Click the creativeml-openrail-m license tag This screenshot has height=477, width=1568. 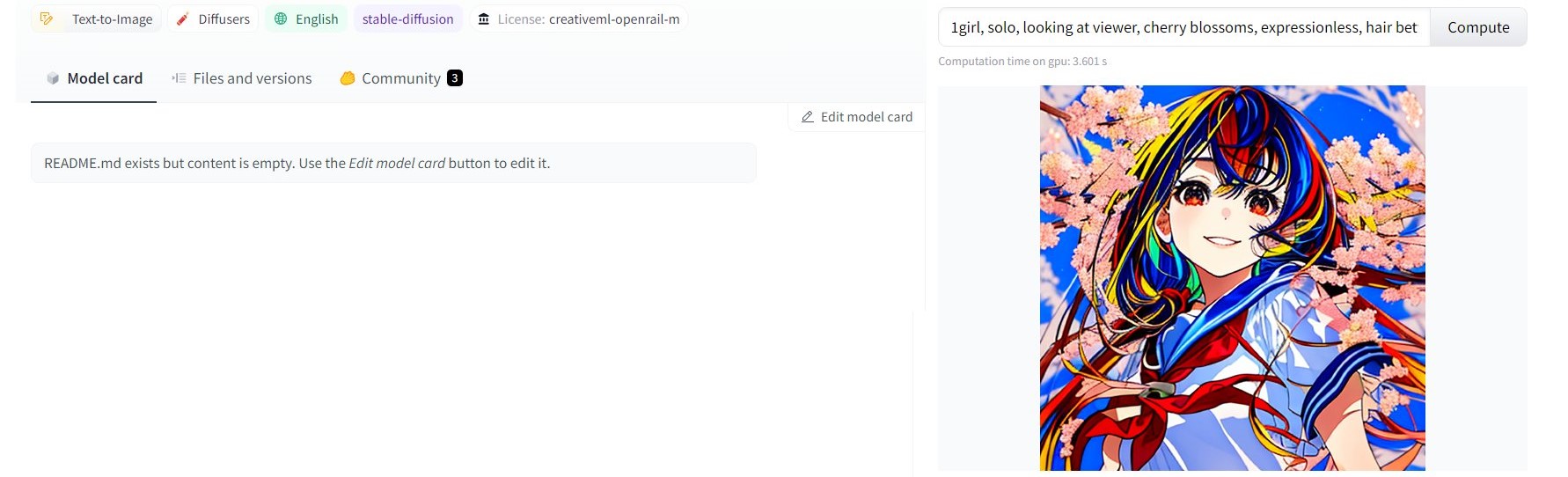(579, 18)
